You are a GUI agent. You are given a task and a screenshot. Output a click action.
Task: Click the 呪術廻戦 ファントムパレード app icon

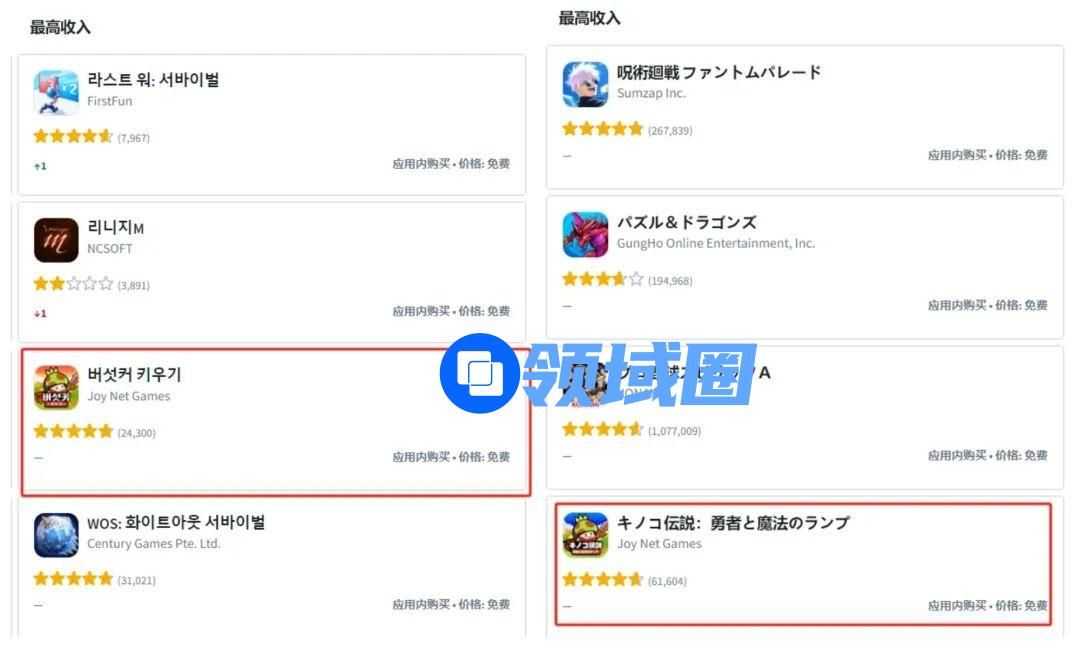tap(585, 84)
